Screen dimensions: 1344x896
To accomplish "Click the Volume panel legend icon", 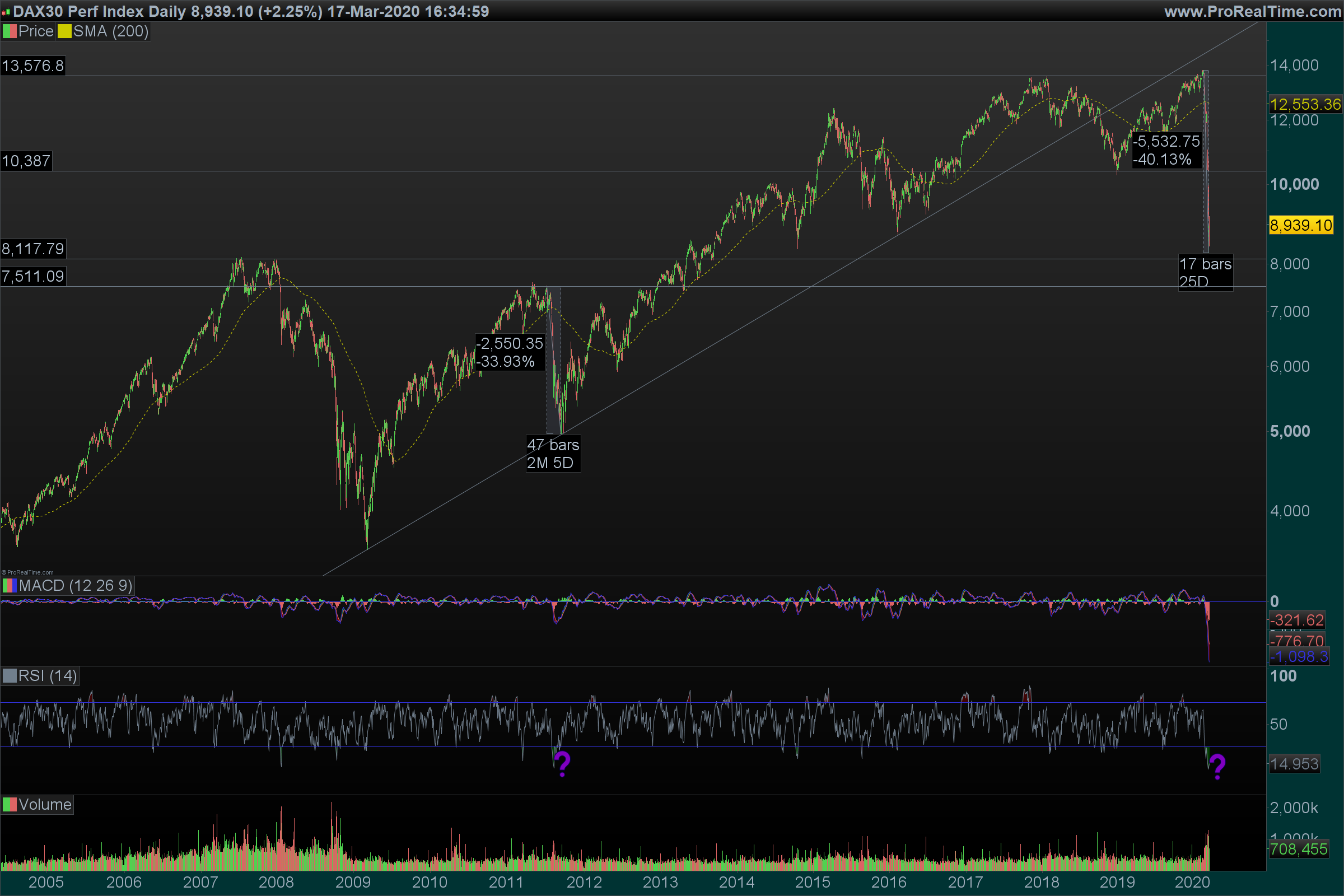I will click(x=9, y=805).
